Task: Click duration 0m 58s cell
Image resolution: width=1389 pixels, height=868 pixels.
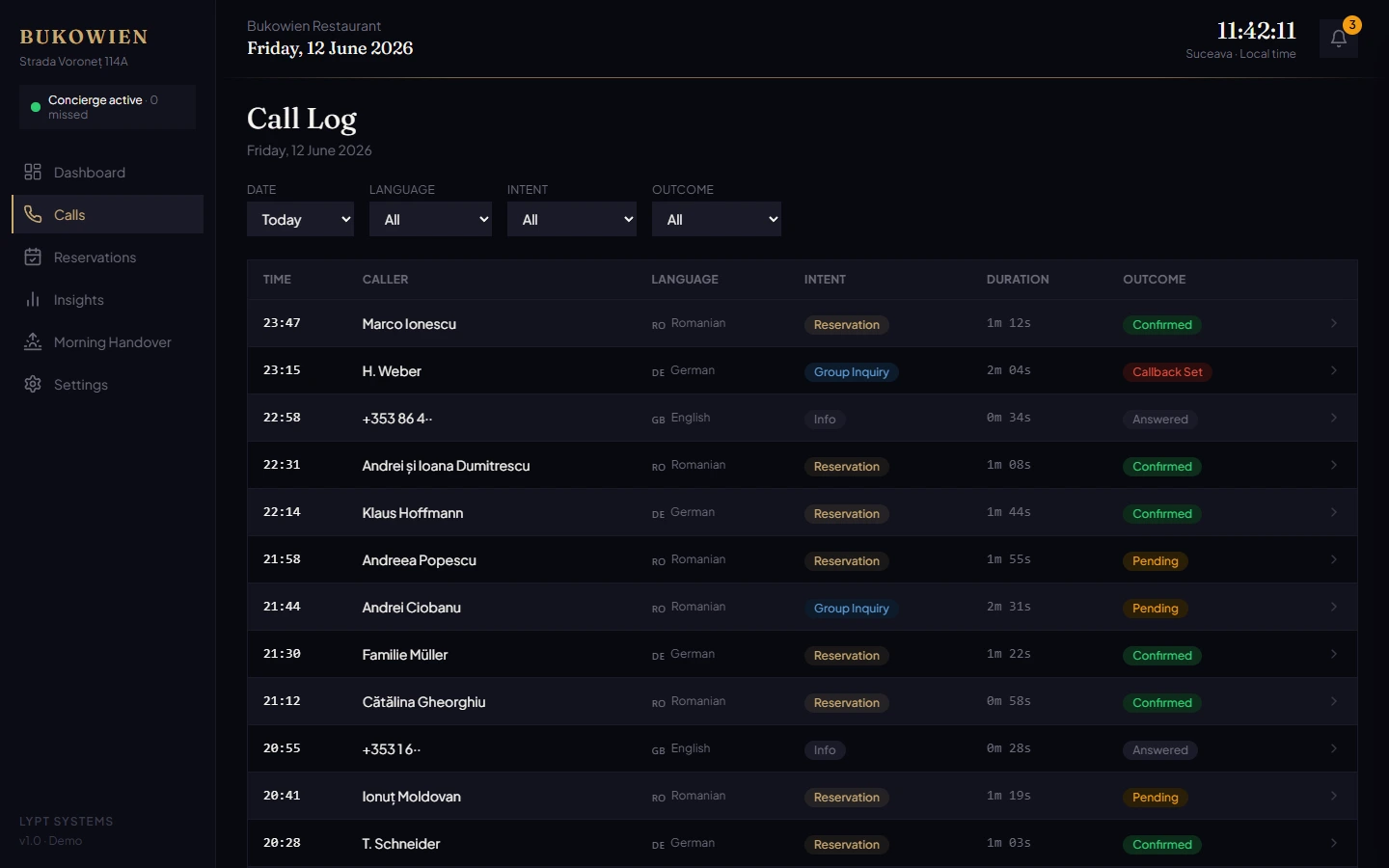Action: [x=1009, y=701]
